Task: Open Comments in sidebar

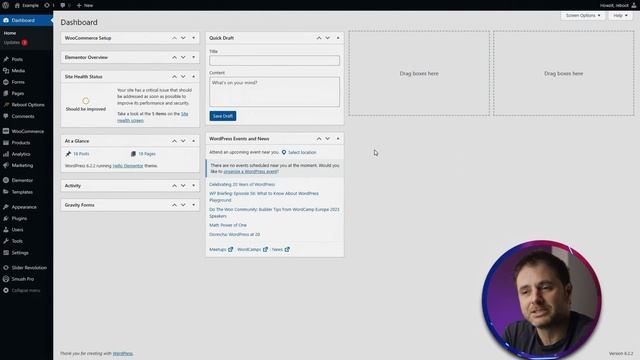Action: [x=23, y=116]
